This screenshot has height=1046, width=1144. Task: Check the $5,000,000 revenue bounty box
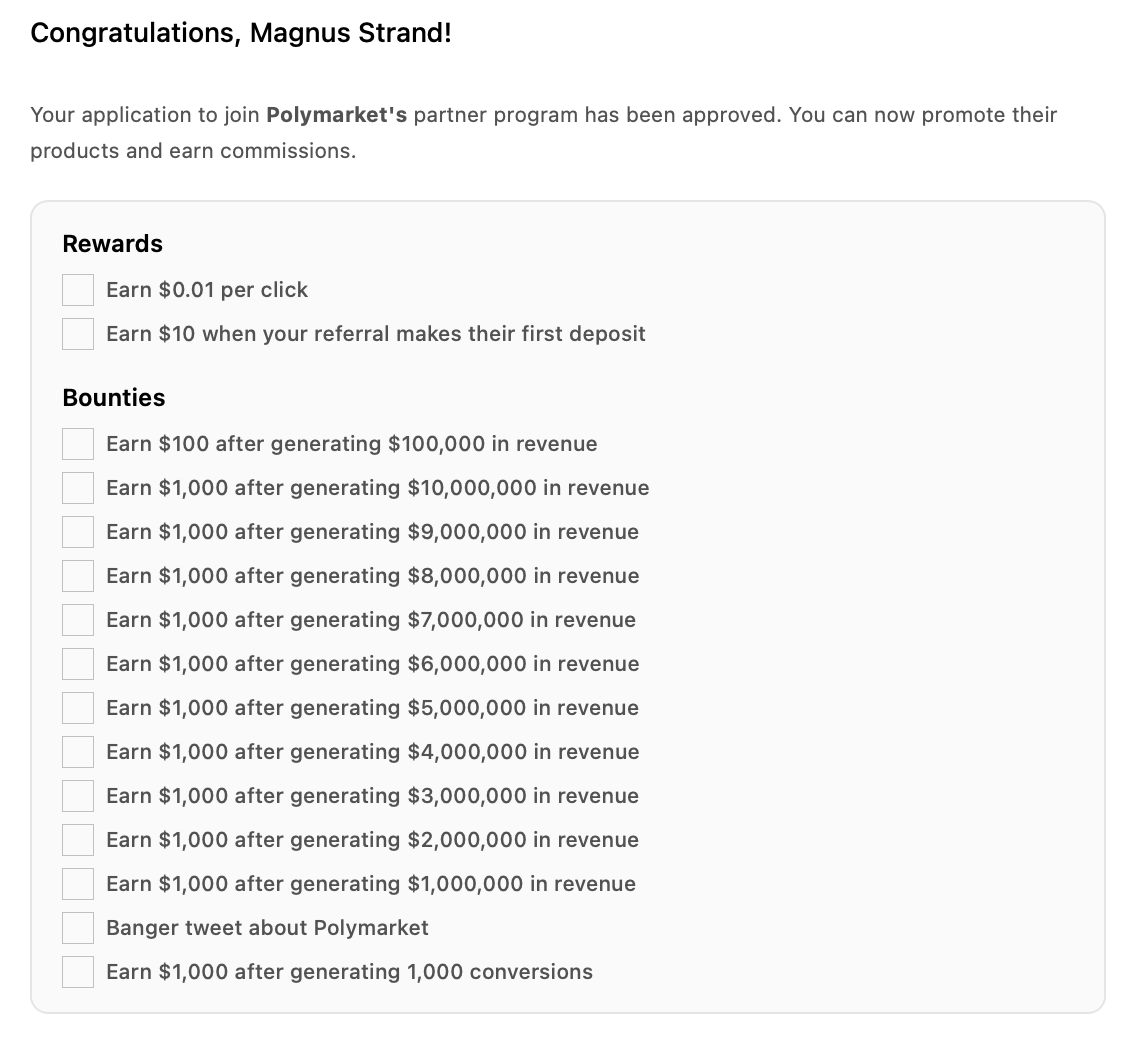coord(78,708)
